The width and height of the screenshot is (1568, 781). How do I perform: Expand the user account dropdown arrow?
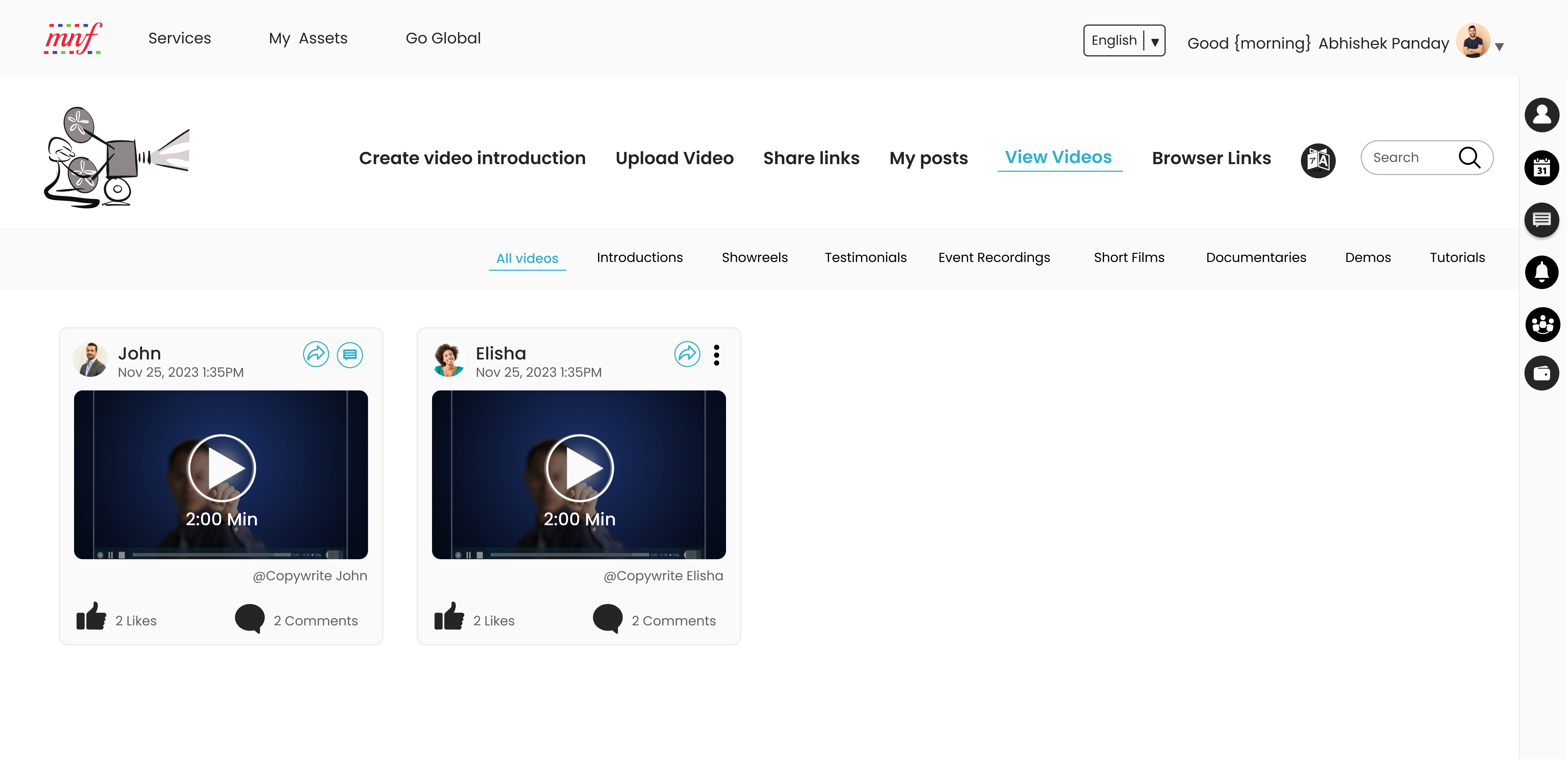point(1499,47)
